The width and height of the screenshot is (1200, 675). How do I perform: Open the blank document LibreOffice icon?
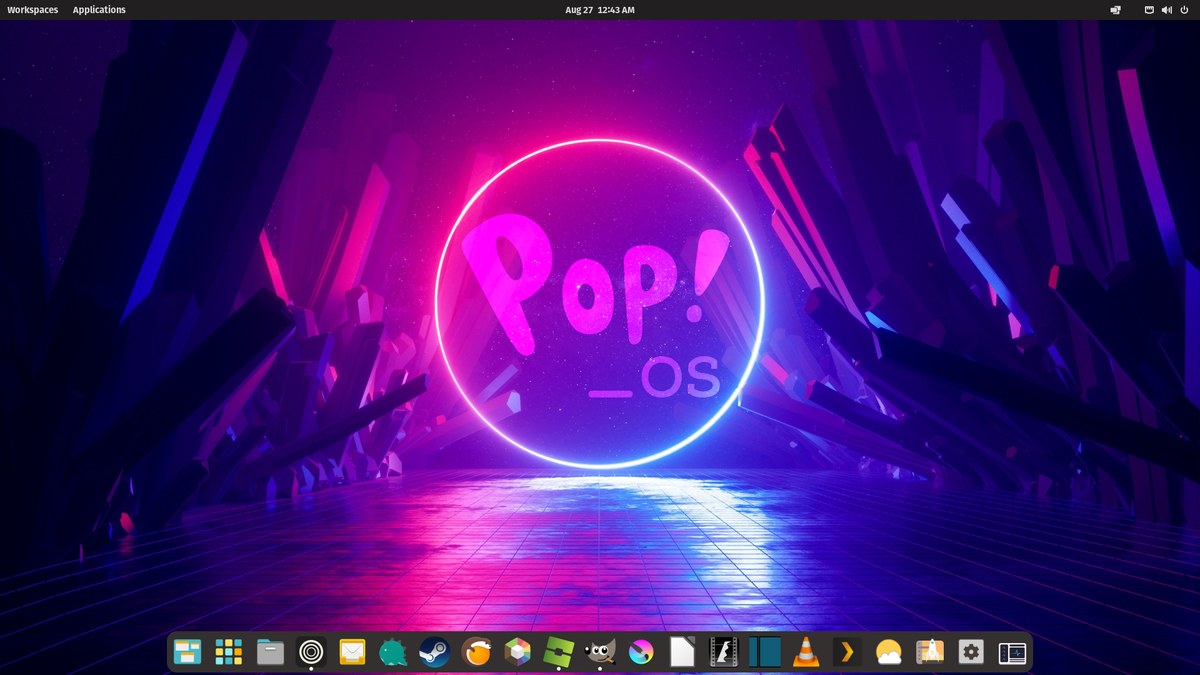682,653
